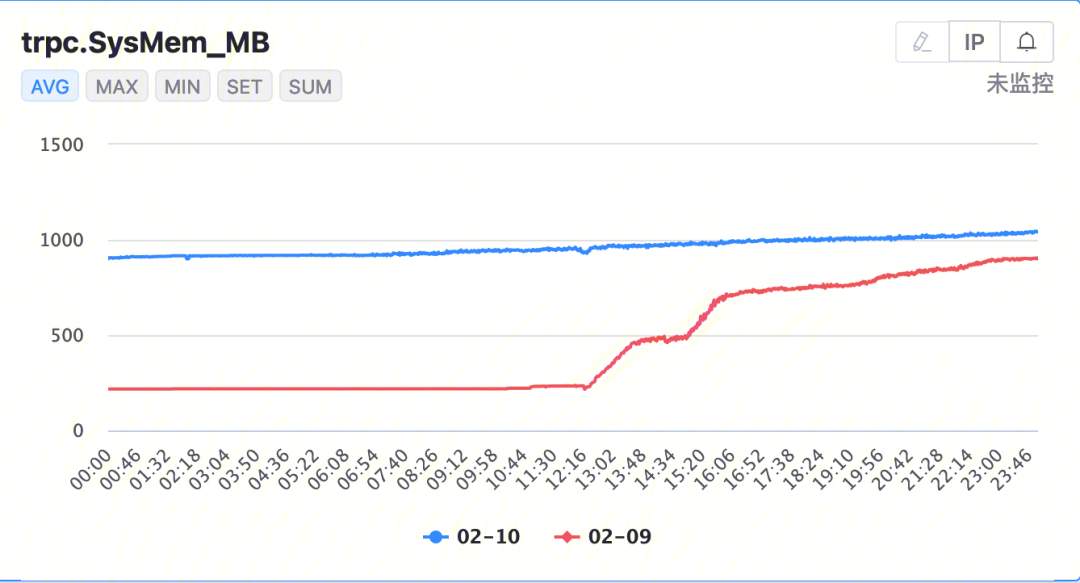Click the red 02-09 legend marker

click(567, 537)
